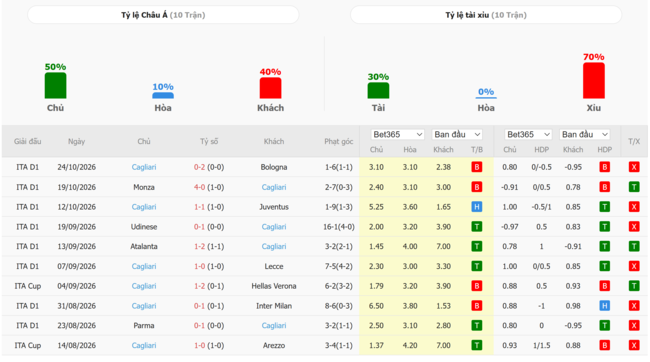Click red B result badge in Bologna T/B column
Viewport: 650px width, 362px height.
(x=477, y=167)
